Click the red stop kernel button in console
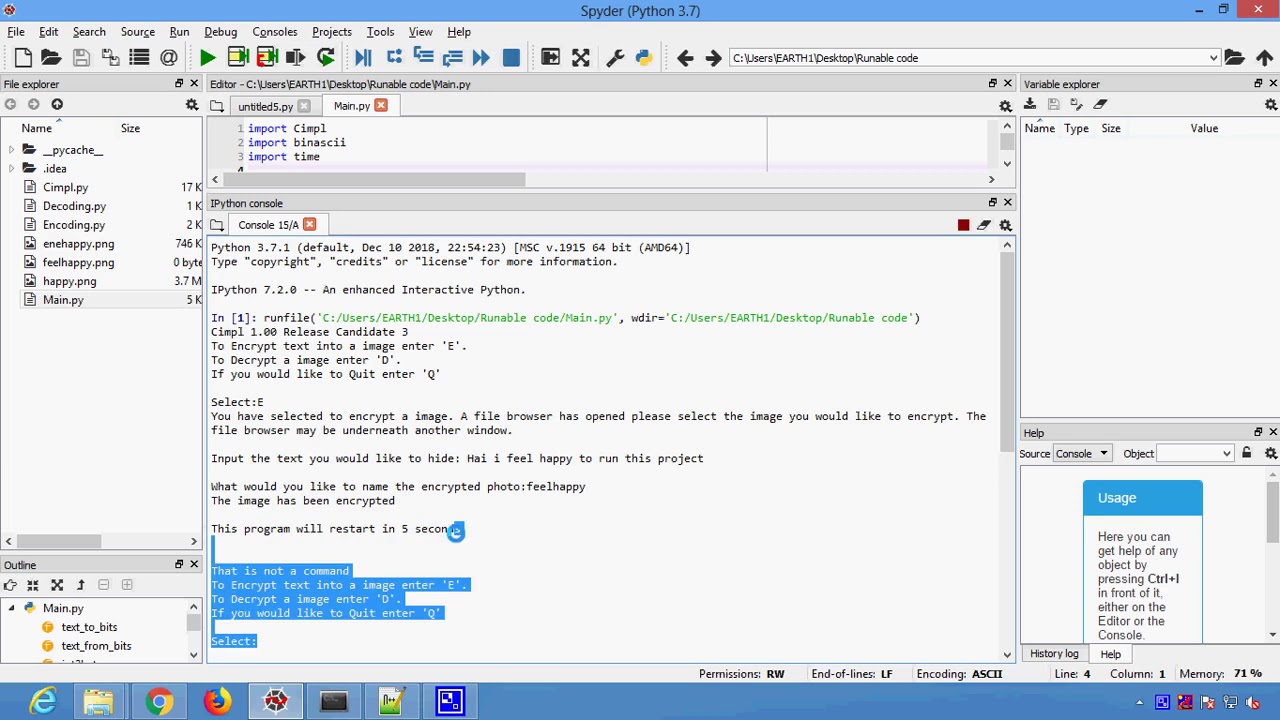The height and width of the screenshot is (720, 1280). click(x=963, y=225)
